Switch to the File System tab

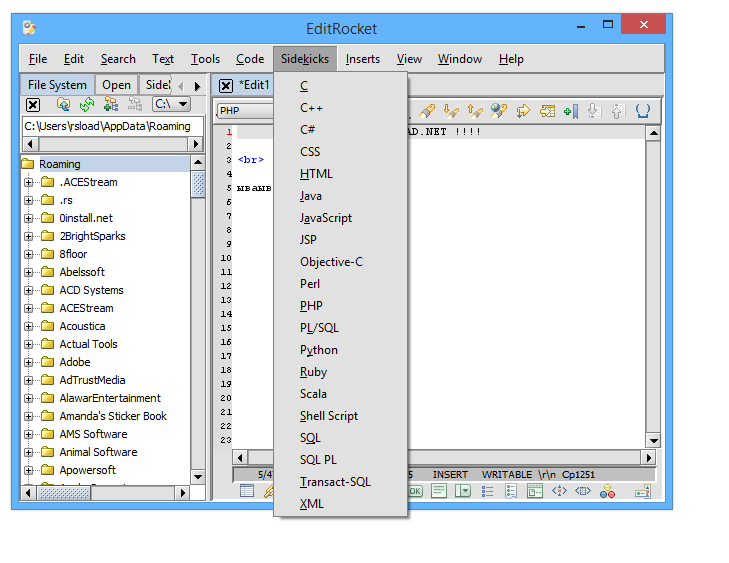point(57,85)
